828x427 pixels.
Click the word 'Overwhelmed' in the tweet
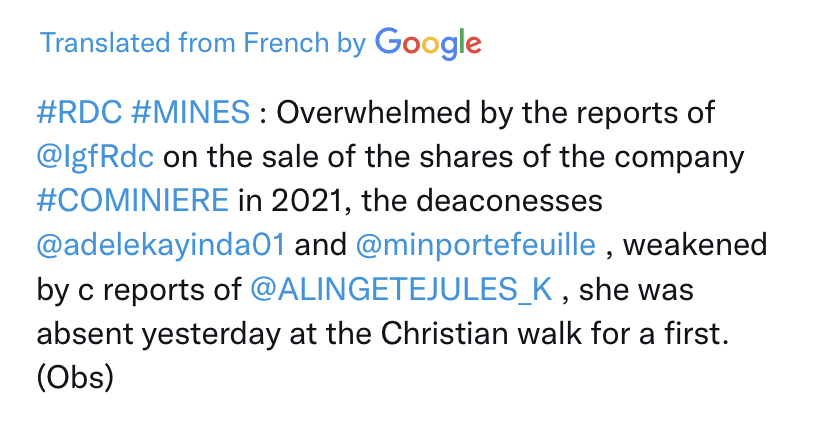373,112
